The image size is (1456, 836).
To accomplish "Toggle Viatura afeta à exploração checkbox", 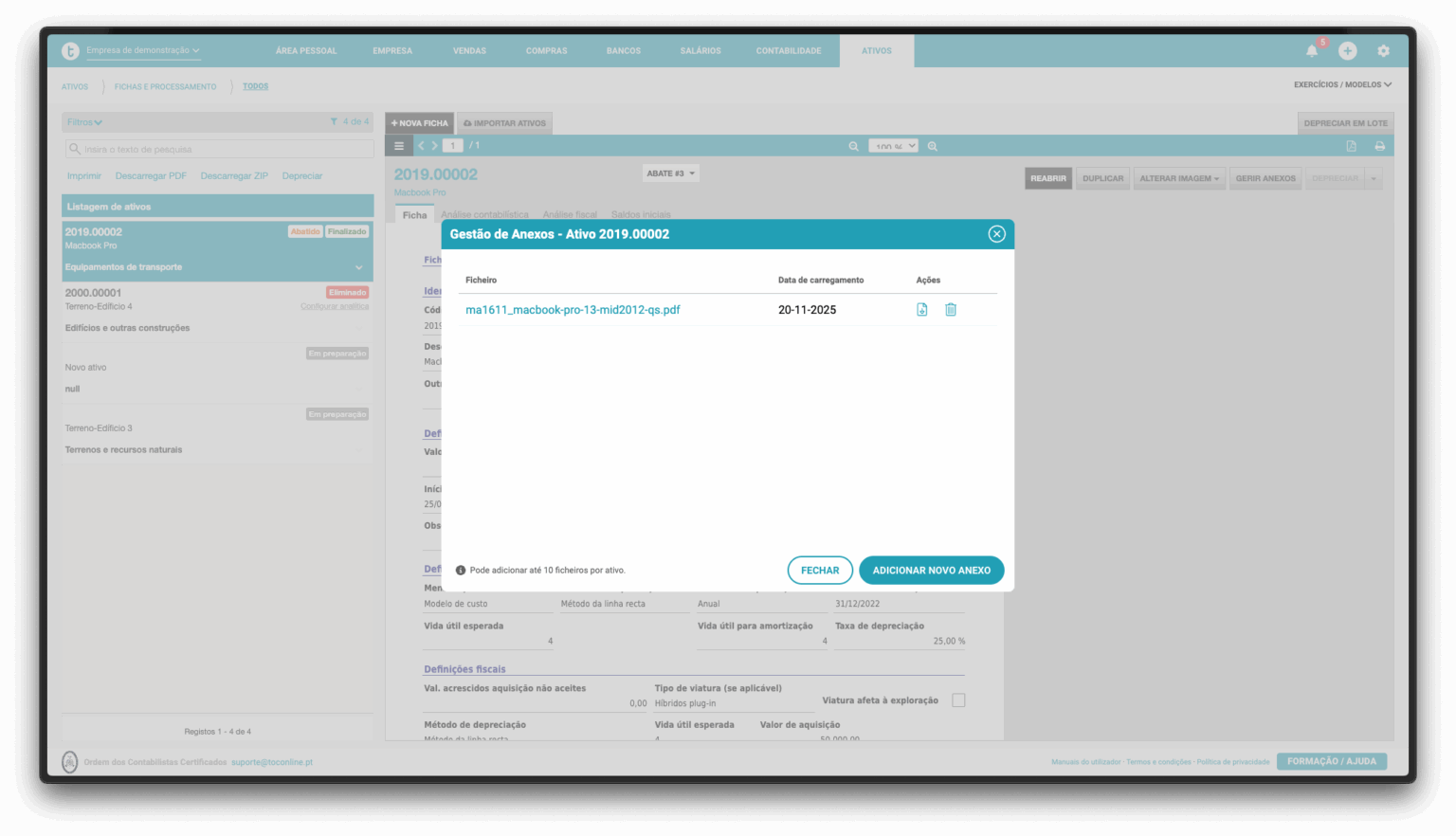I will (x=958, y=700).
